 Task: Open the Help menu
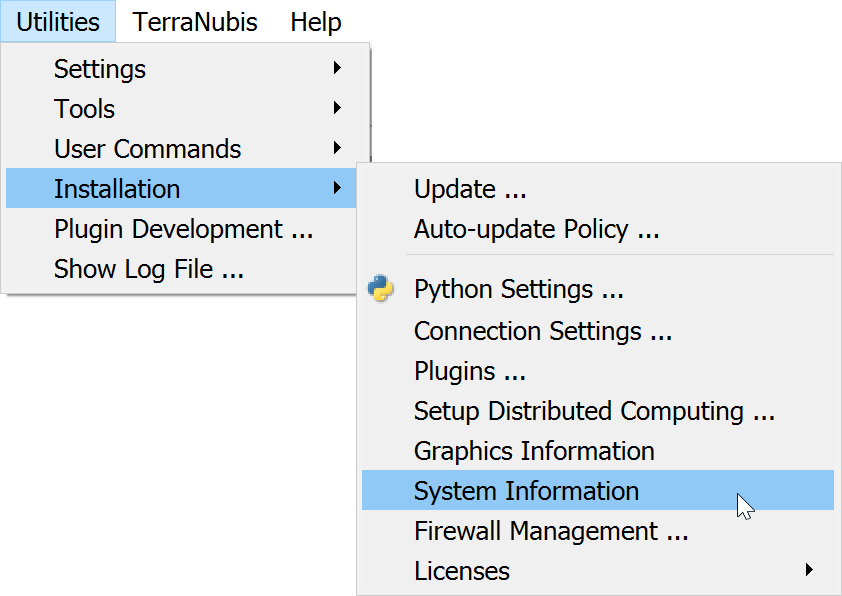click(x=316, y=22)
